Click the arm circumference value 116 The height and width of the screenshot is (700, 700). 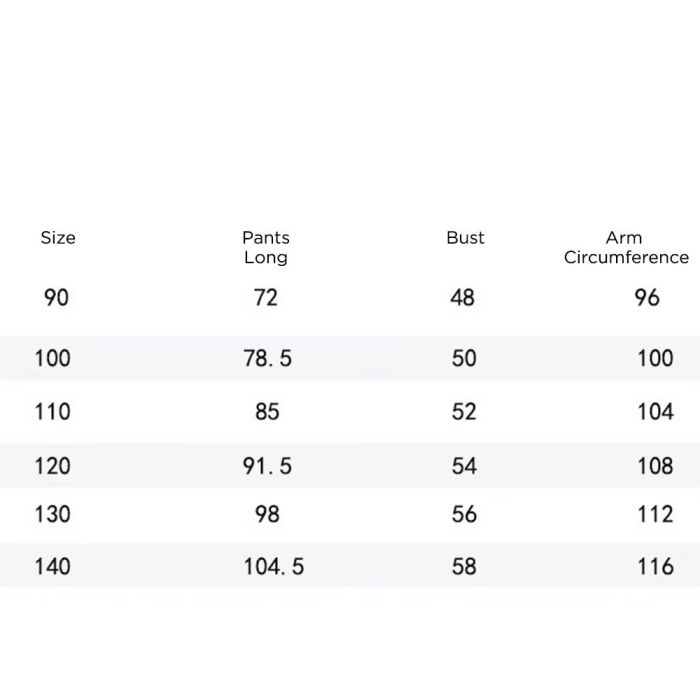coord(655,567)
